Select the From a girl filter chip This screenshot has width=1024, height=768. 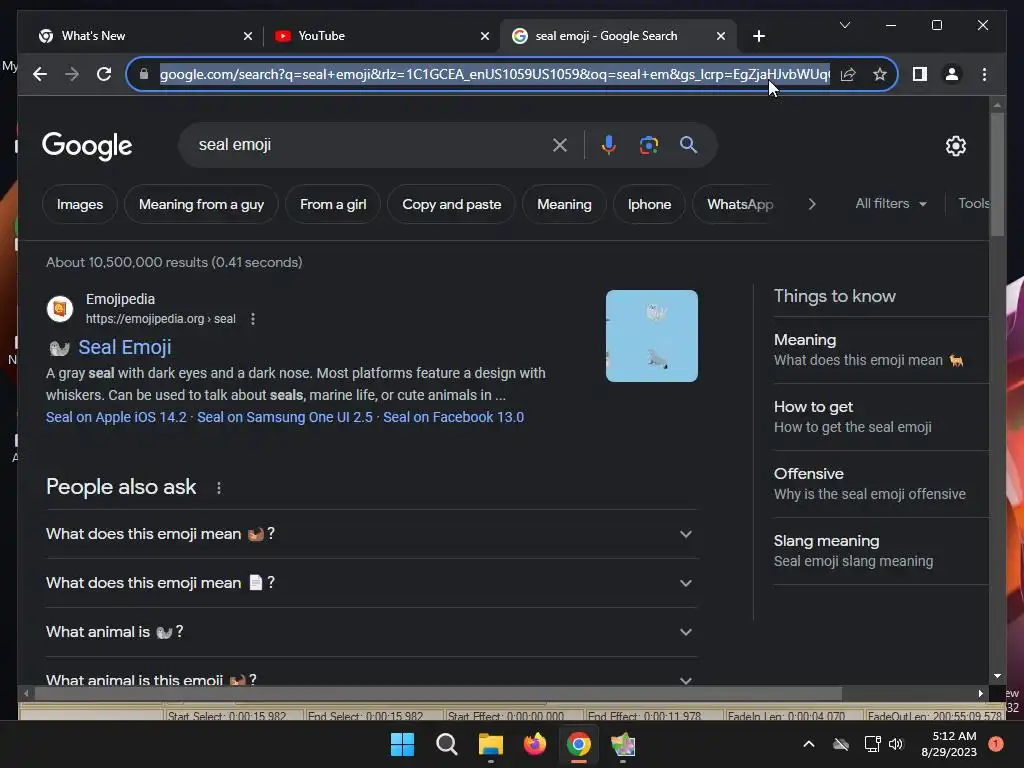(x=333, y=204)
